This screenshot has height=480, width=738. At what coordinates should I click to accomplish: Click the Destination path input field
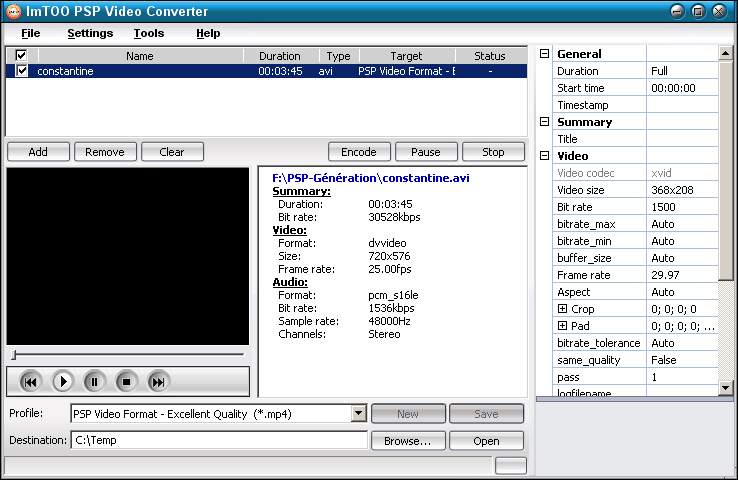(219, 440)
